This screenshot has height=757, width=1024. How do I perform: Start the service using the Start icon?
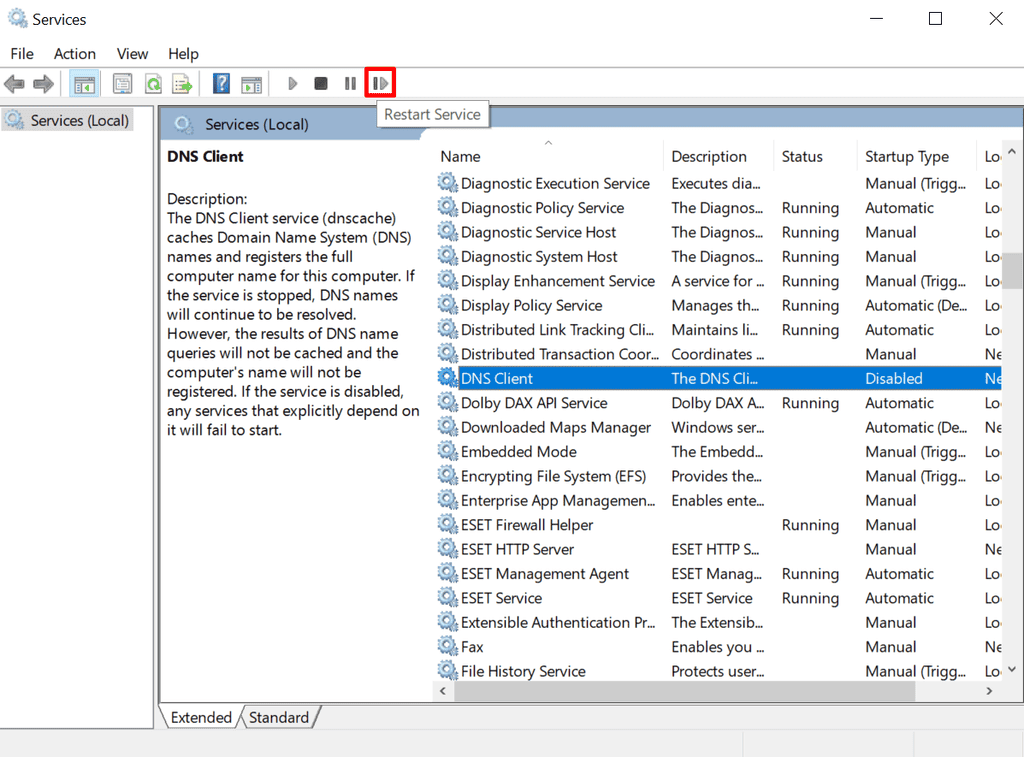291,83
